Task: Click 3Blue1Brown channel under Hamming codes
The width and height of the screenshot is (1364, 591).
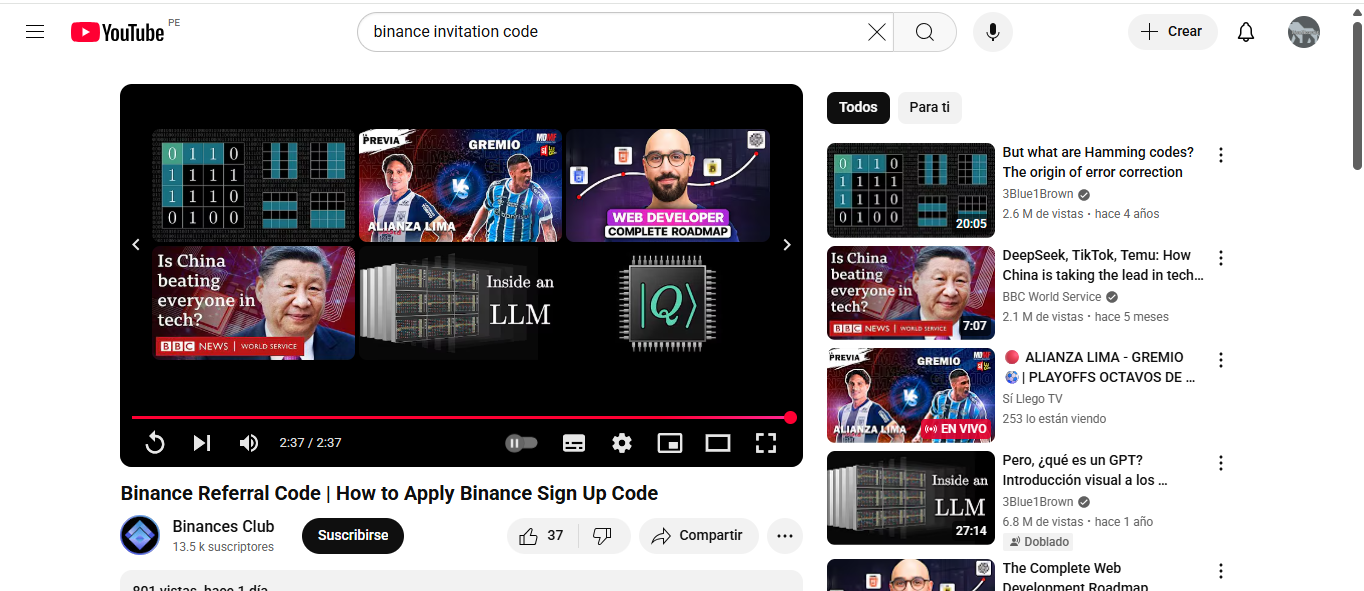Action: 1038,194
